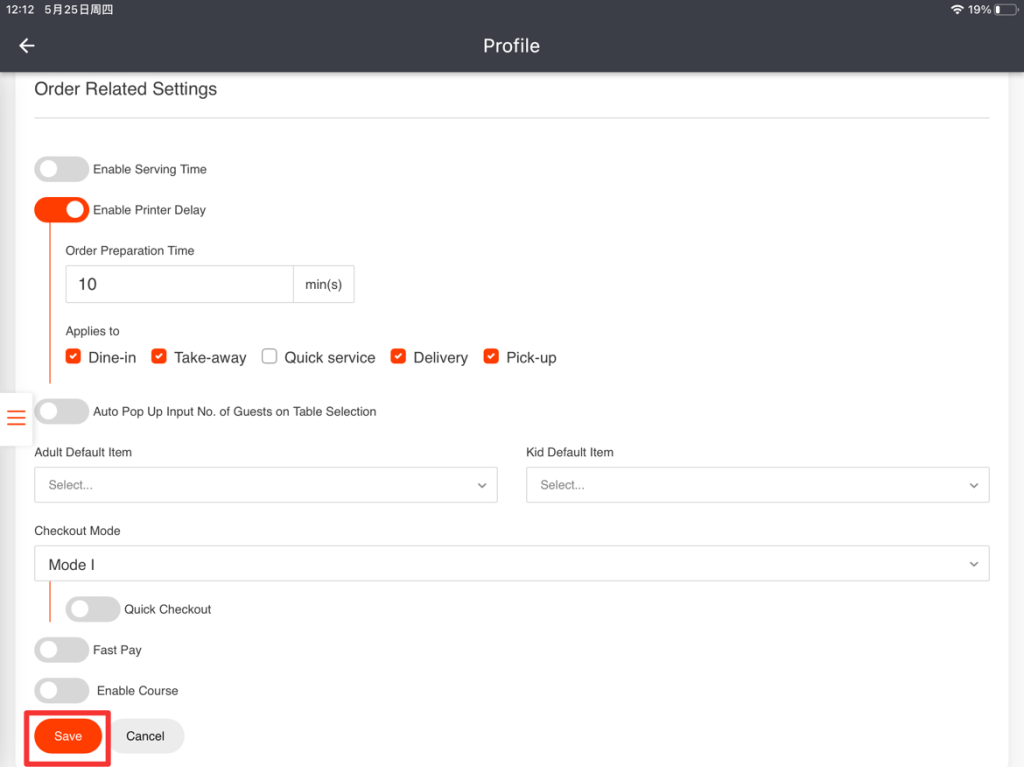
Task: Open the orange hamburger side menu
Action: (16, 418)
